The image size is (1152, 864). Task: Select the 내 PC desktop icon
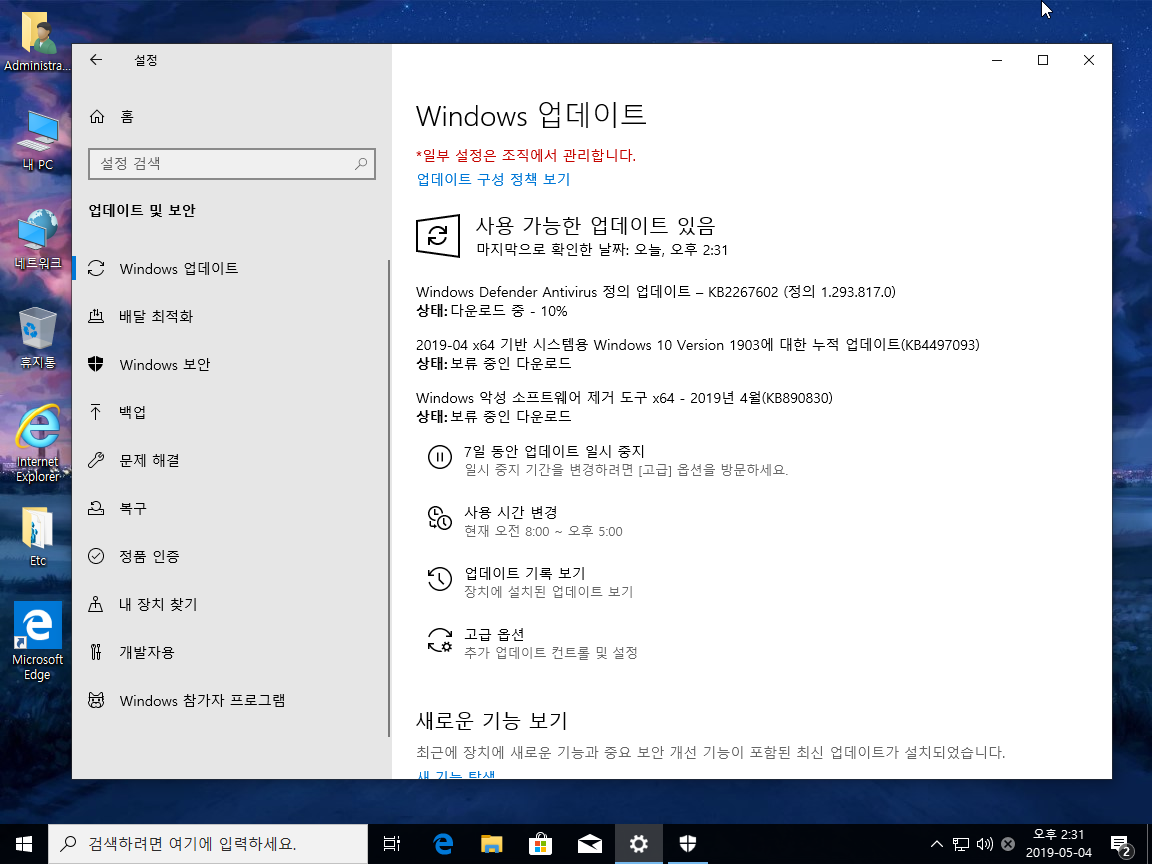[x=37, y=141]
